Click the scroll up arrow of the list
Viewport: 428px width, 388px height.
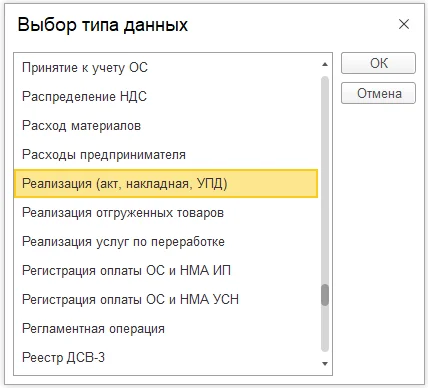pyautogui.click(x=325, y=64)
